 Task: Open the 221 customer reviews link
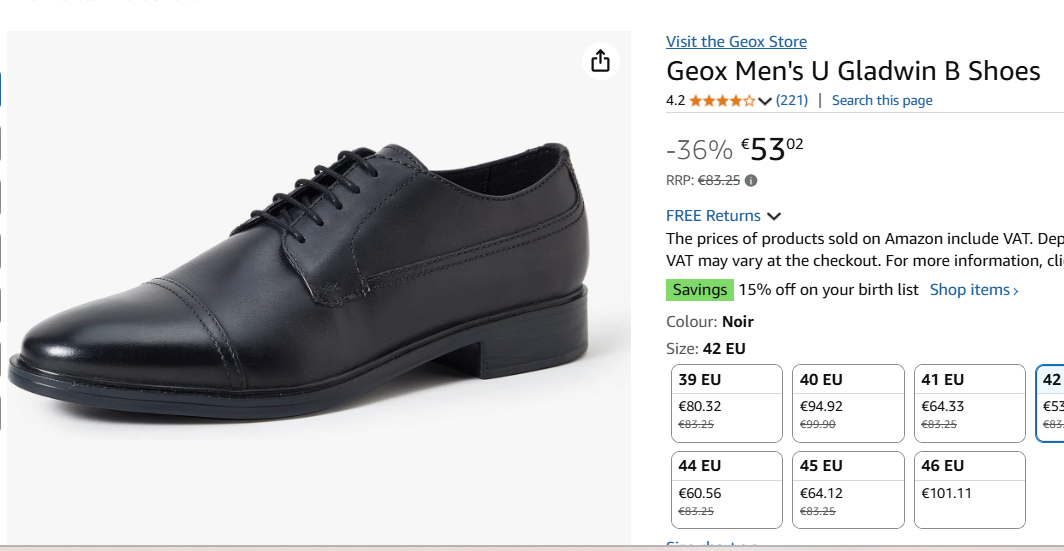pos(792,100)
